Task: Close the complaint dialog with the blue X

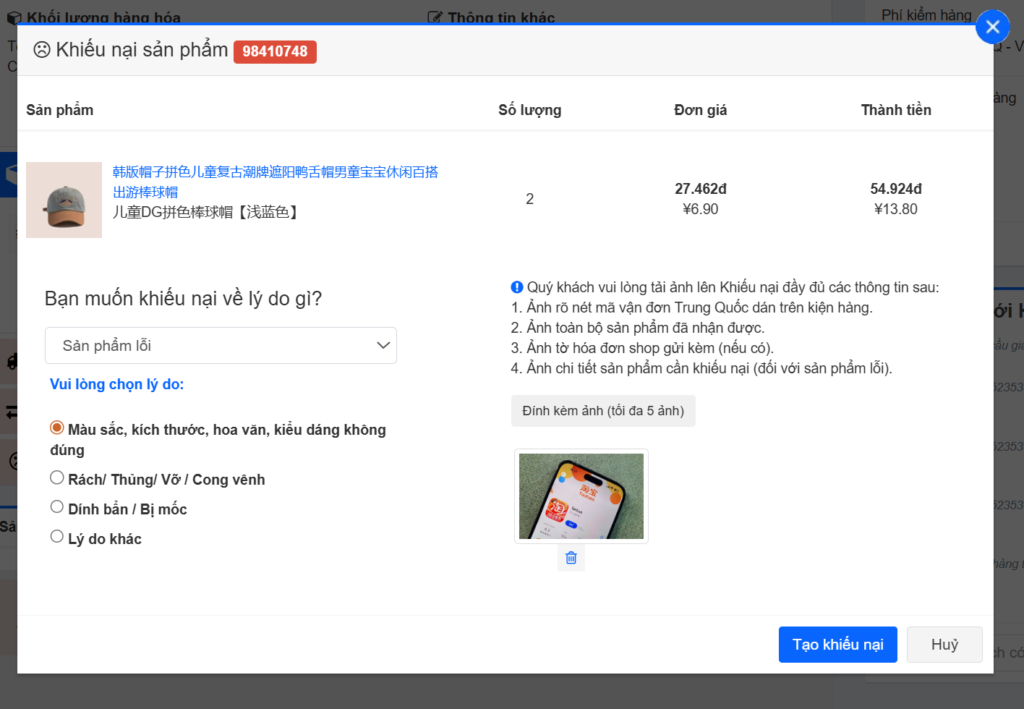Action: 992,27
